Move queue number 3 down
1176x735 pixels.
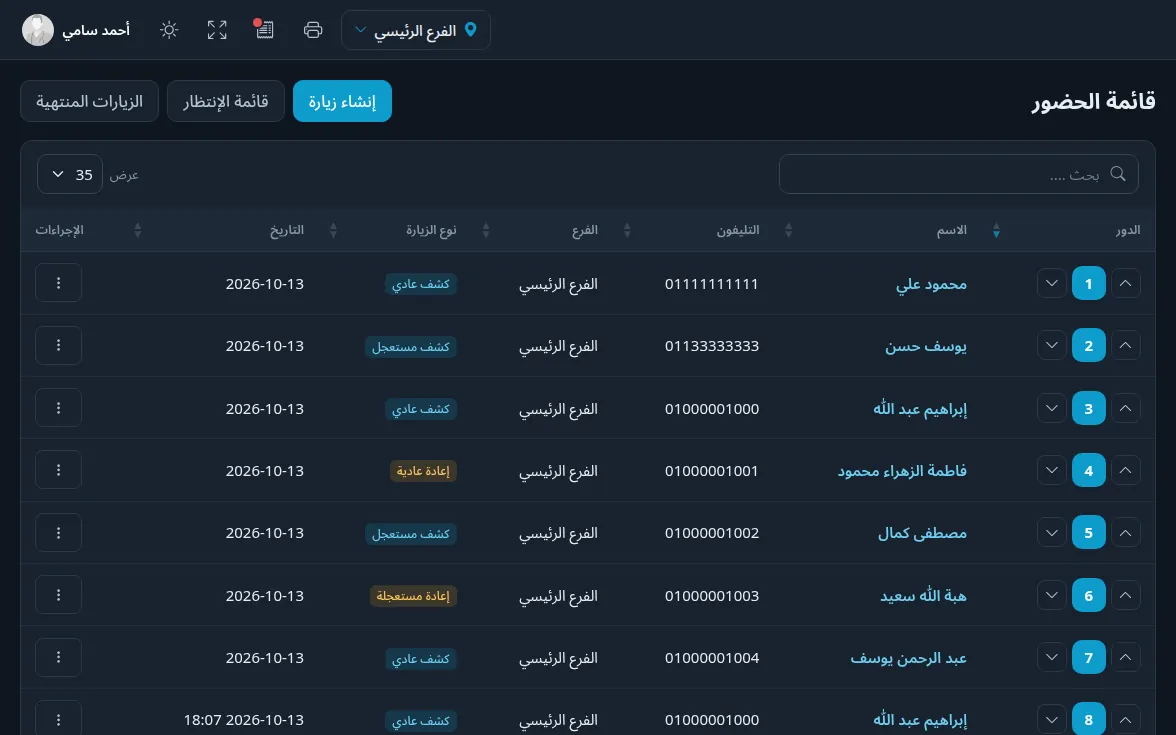click(x=1052, y=409)
